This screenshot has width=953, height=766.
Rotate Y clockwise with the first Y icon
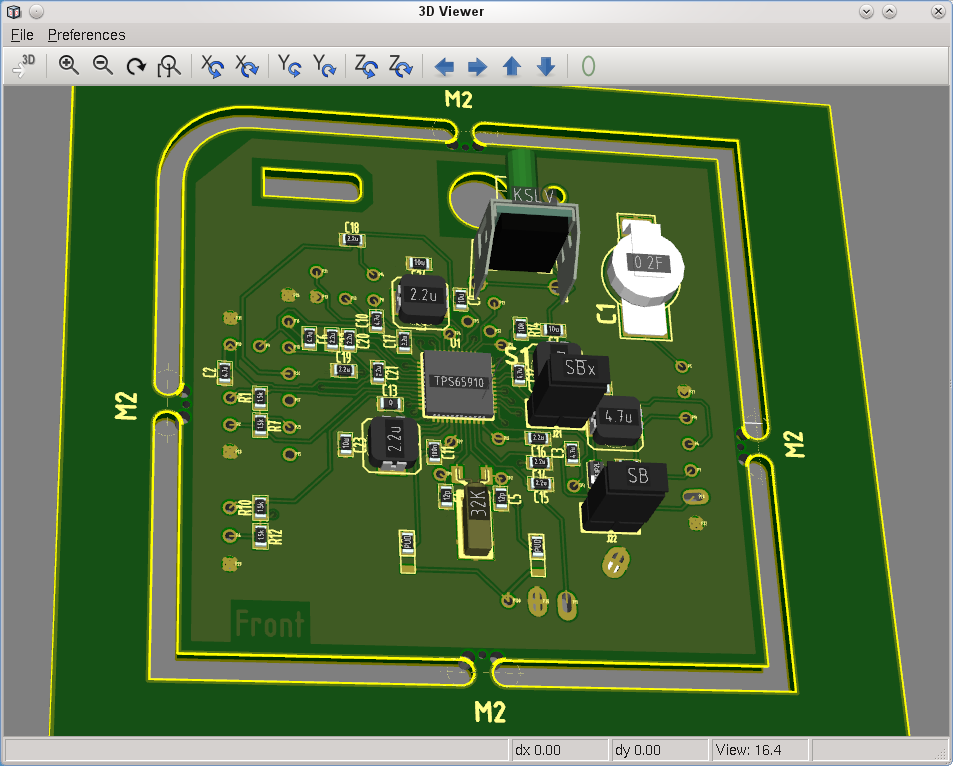point(290,66)
